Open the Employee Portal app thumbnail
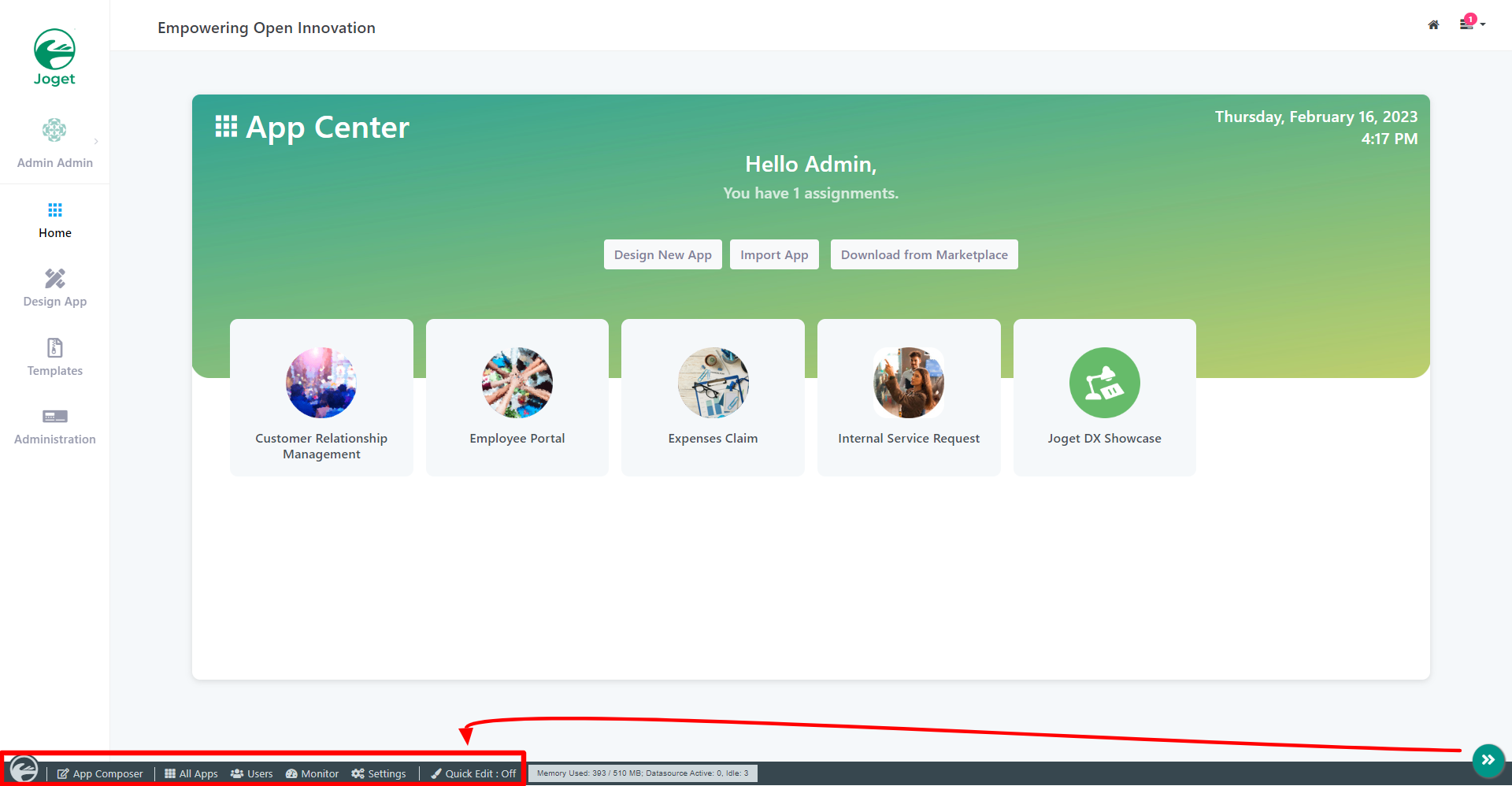The height and width of the screenshot is (786, 1512). click(x=517, y=383)
